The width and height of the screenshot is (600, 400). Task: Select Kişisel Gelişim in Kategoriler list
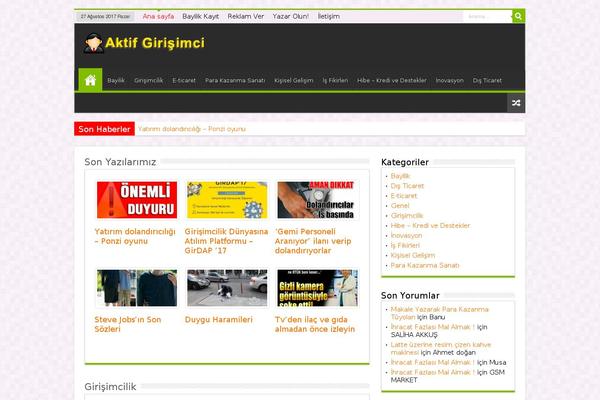pos(413,256)
